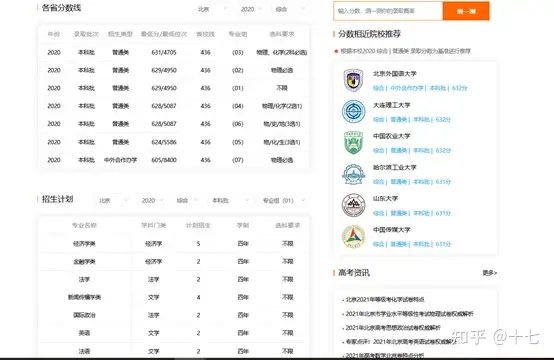Click the 录取批次 column header
Viewport: 554px width, 360px height.
pyautogui.click(x=86, y=34)
